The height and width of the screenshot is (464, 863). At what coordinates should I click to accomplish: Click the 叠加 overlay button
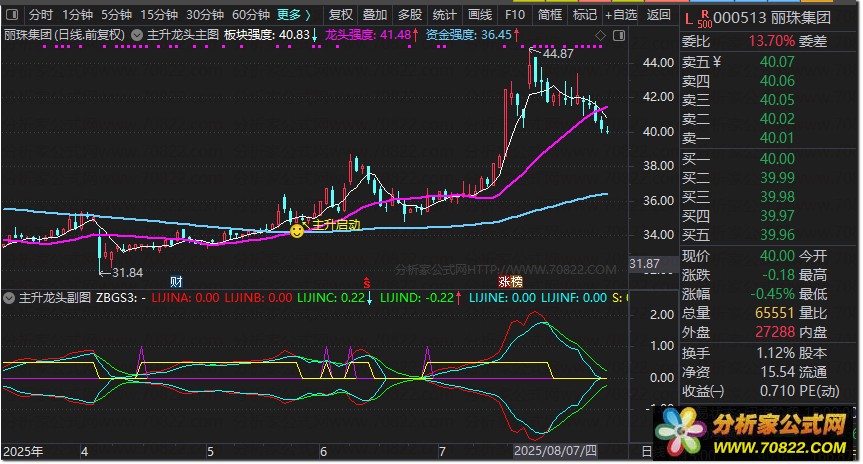coord(375,15)
